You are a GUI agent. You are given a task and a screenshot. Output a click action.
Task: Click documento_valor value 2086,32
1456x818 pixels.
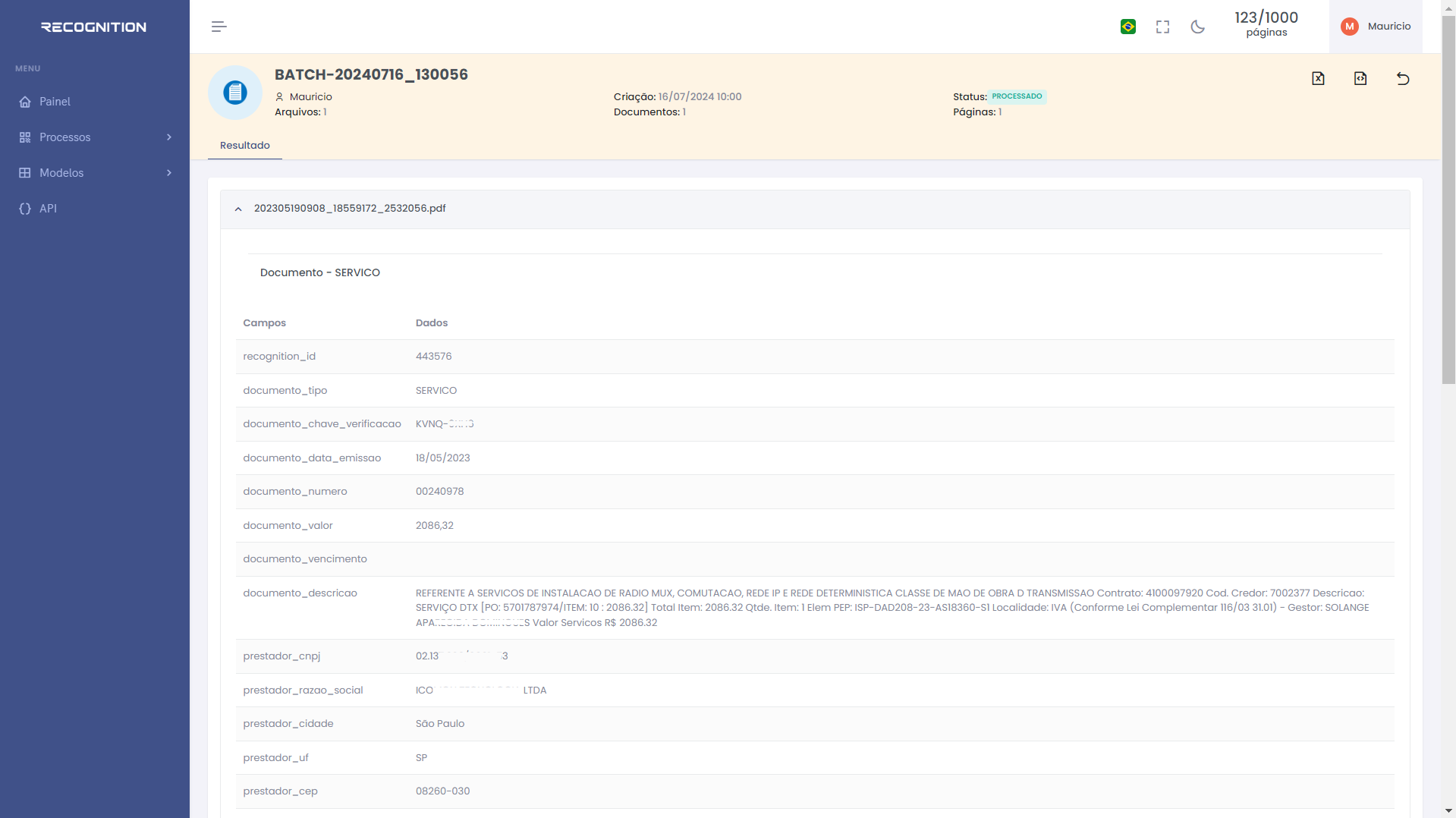click(435, 526)
